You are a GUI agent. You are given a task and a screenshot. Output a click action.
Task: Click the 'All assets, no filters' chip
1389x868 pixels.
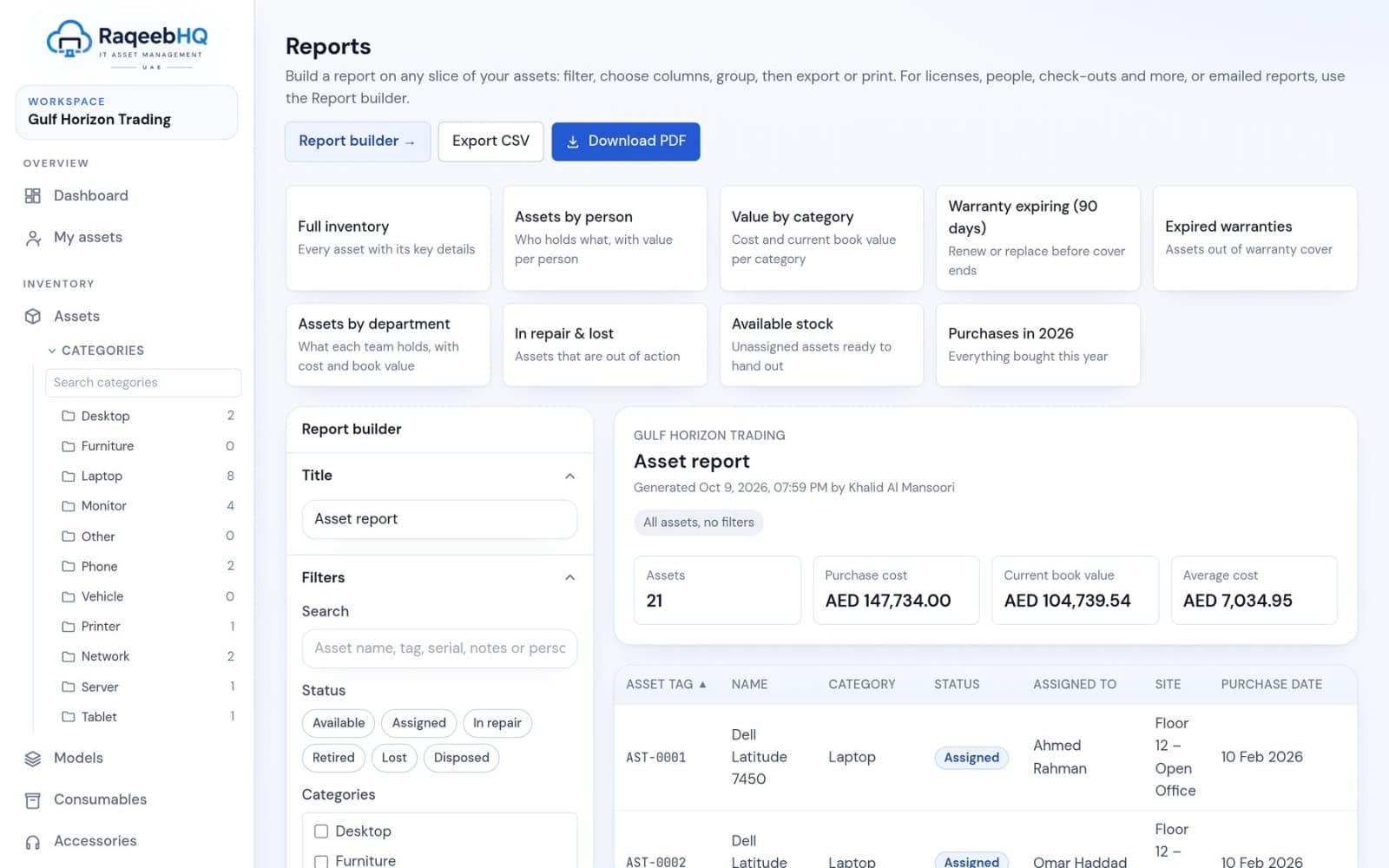pyautogui.click(x=699, y=523)
